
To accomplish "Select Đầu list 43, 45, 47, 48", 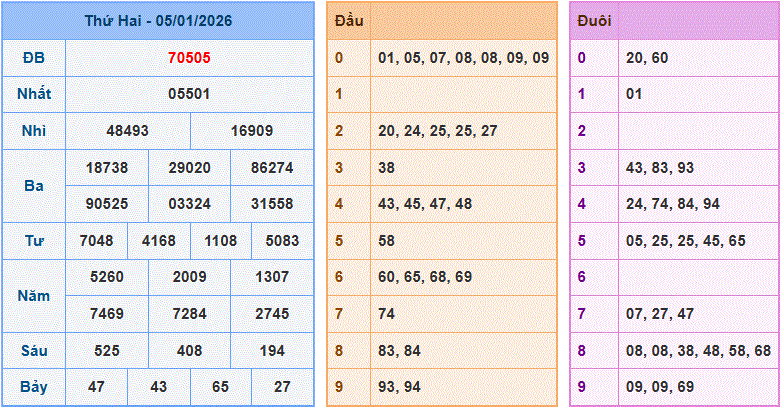I will click(425, 204).
